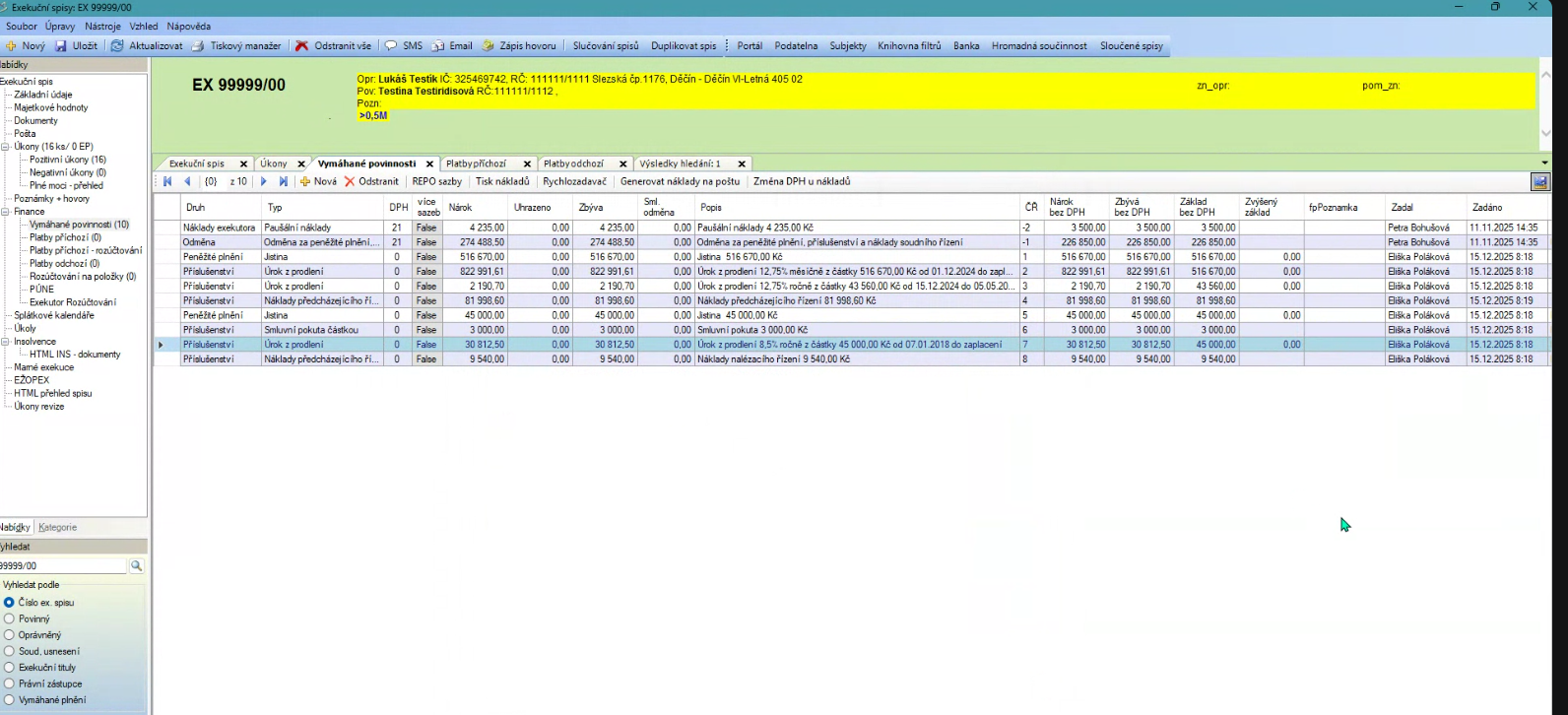Collapse the Finance tree node
This screenshot has height=715, width=1568.
[x=5, y=212]
